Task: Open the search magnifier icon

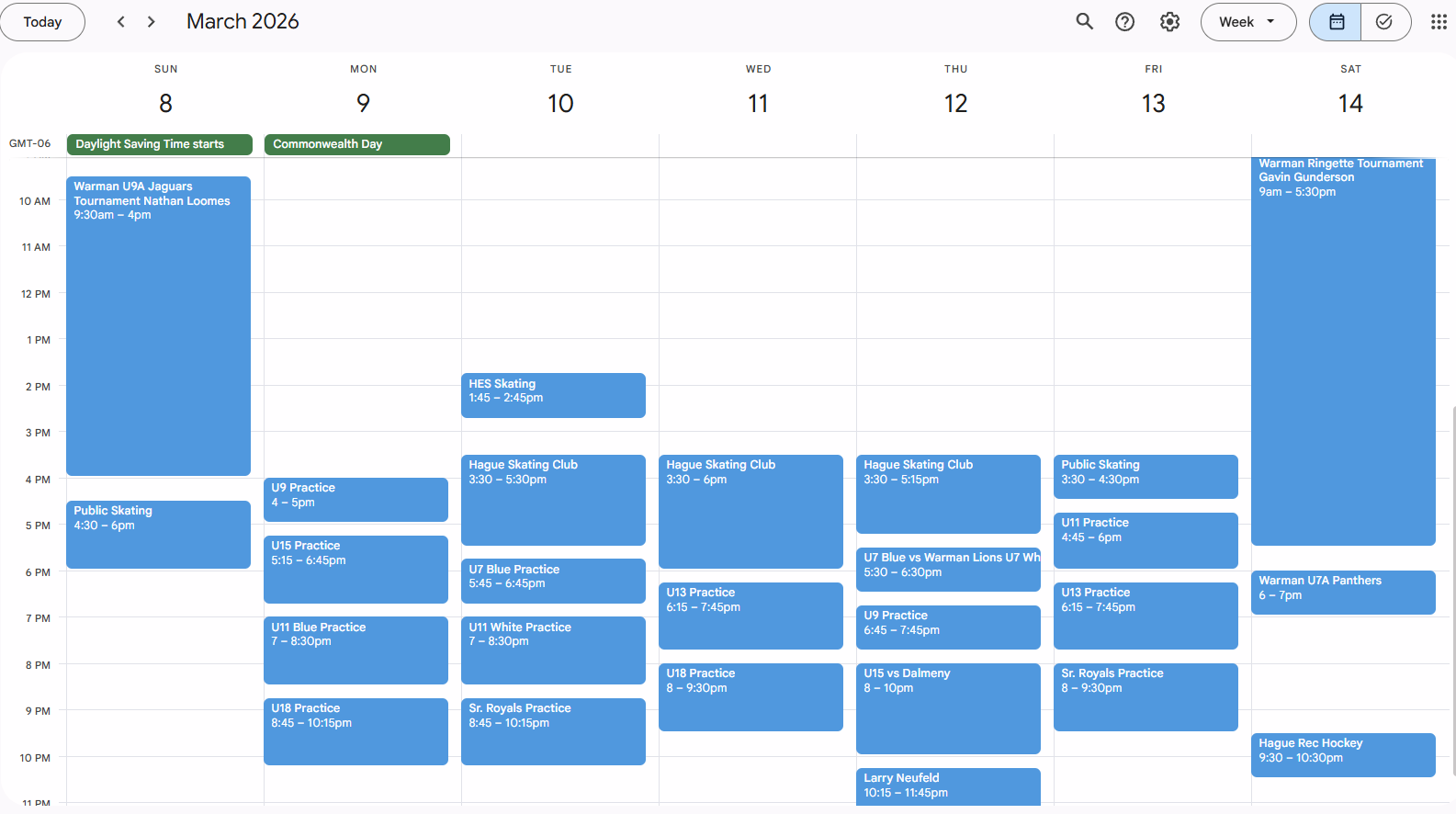Action: click(1084, 22)
